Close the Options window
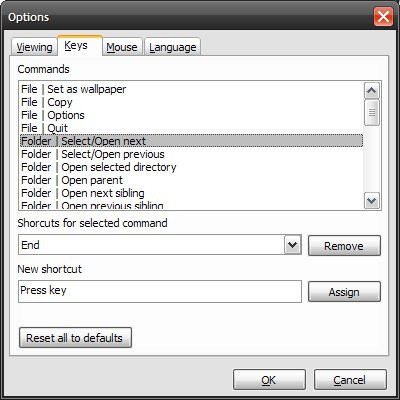This screenshot has height=400, width=400. point(383,17)
